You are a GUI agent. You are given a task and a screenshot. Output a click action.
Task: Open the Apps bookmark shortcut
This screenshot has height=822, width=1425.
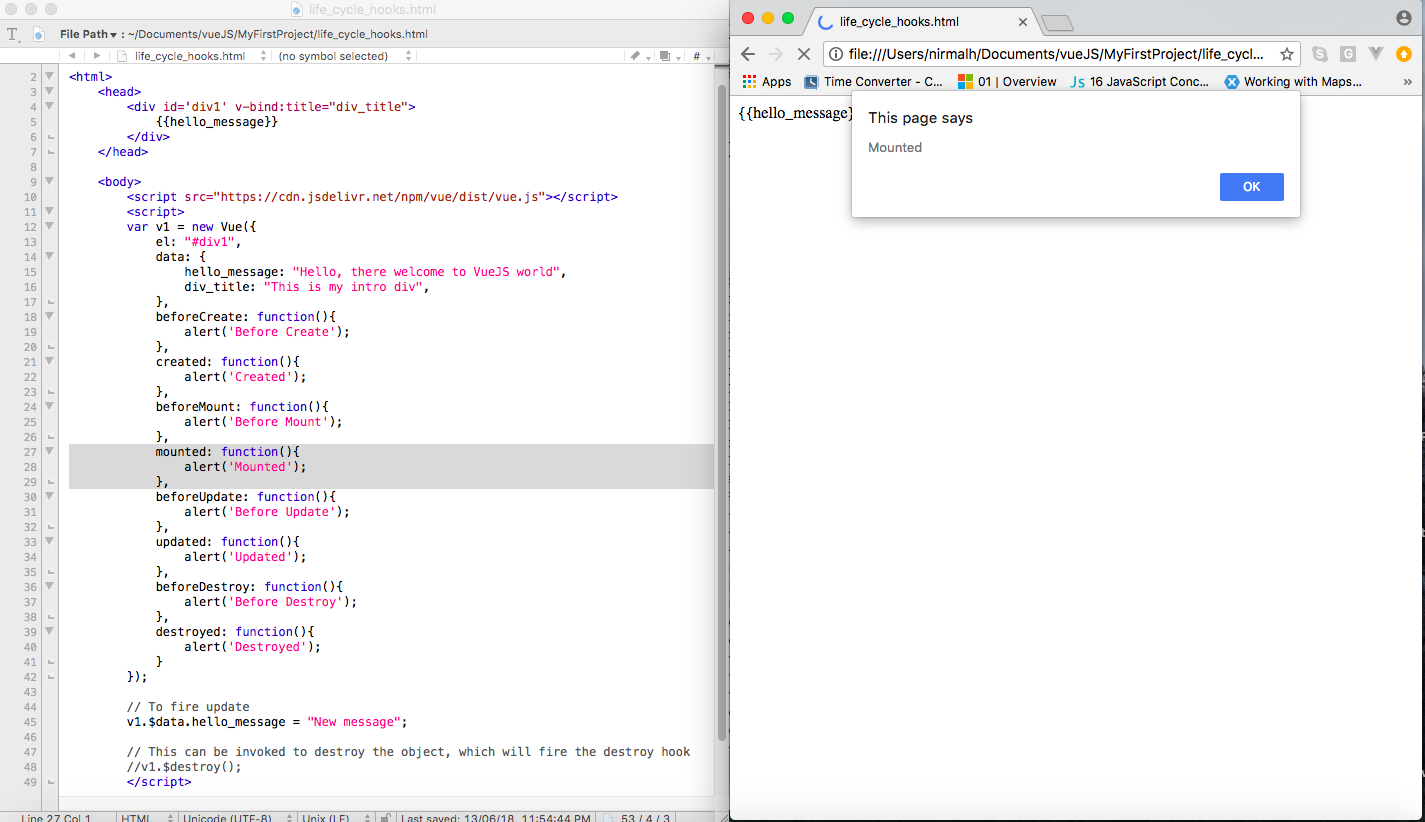[766, 82]
